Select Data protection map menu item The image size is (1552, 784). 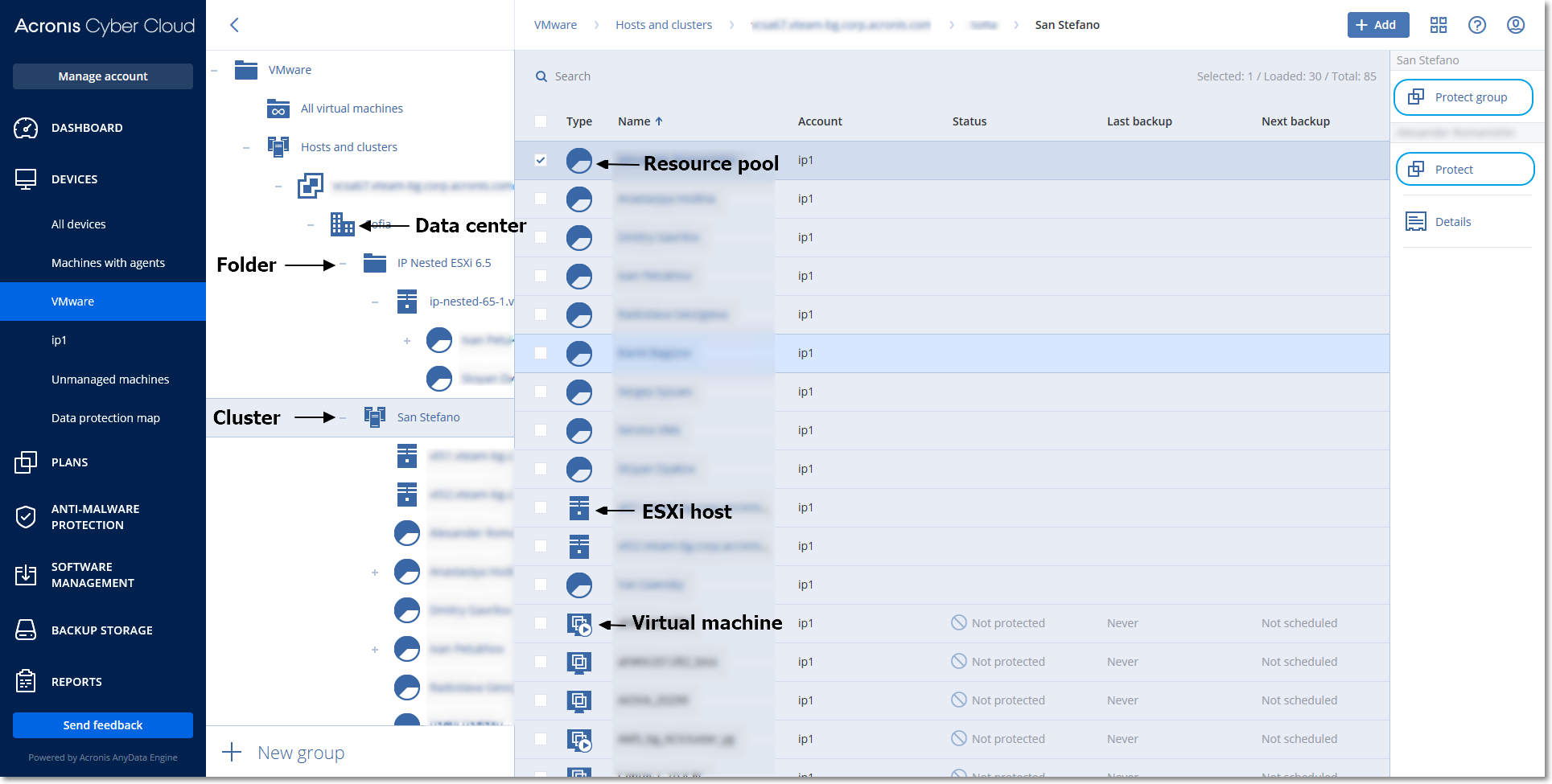(105, 418)
